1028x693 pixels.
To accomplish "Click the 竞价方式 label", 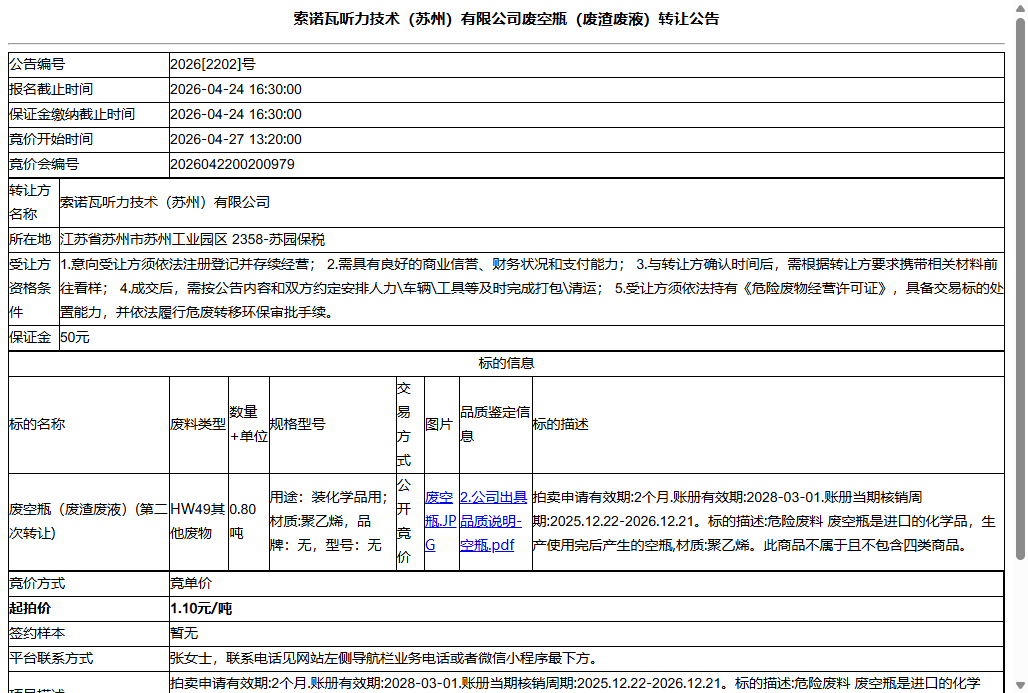I will pos(37,584).
